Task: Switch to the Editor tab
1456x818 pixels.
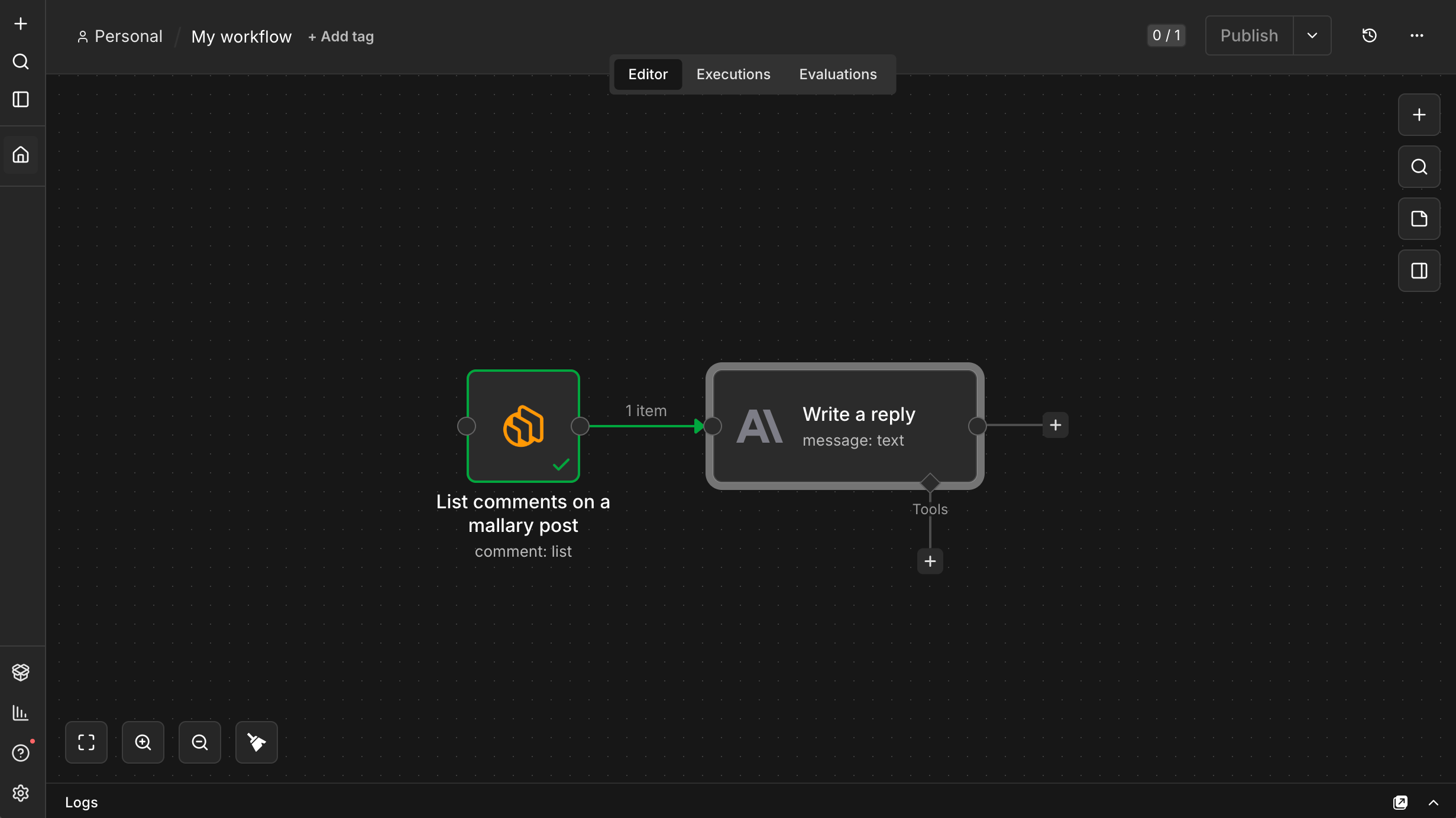Action: point(648,74)
